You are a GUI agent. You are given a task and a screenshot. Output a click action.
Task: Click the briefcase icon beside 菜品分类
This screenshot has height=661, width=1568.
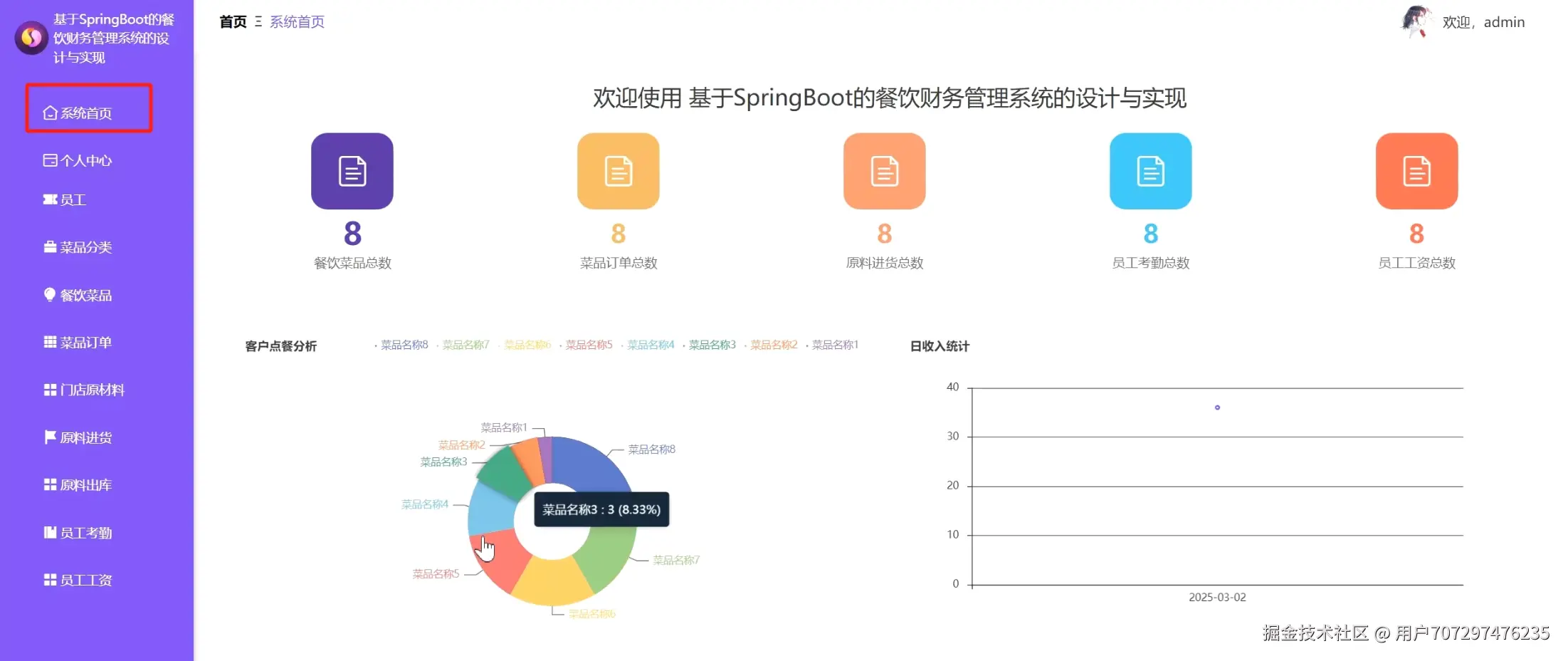point(50,247)
